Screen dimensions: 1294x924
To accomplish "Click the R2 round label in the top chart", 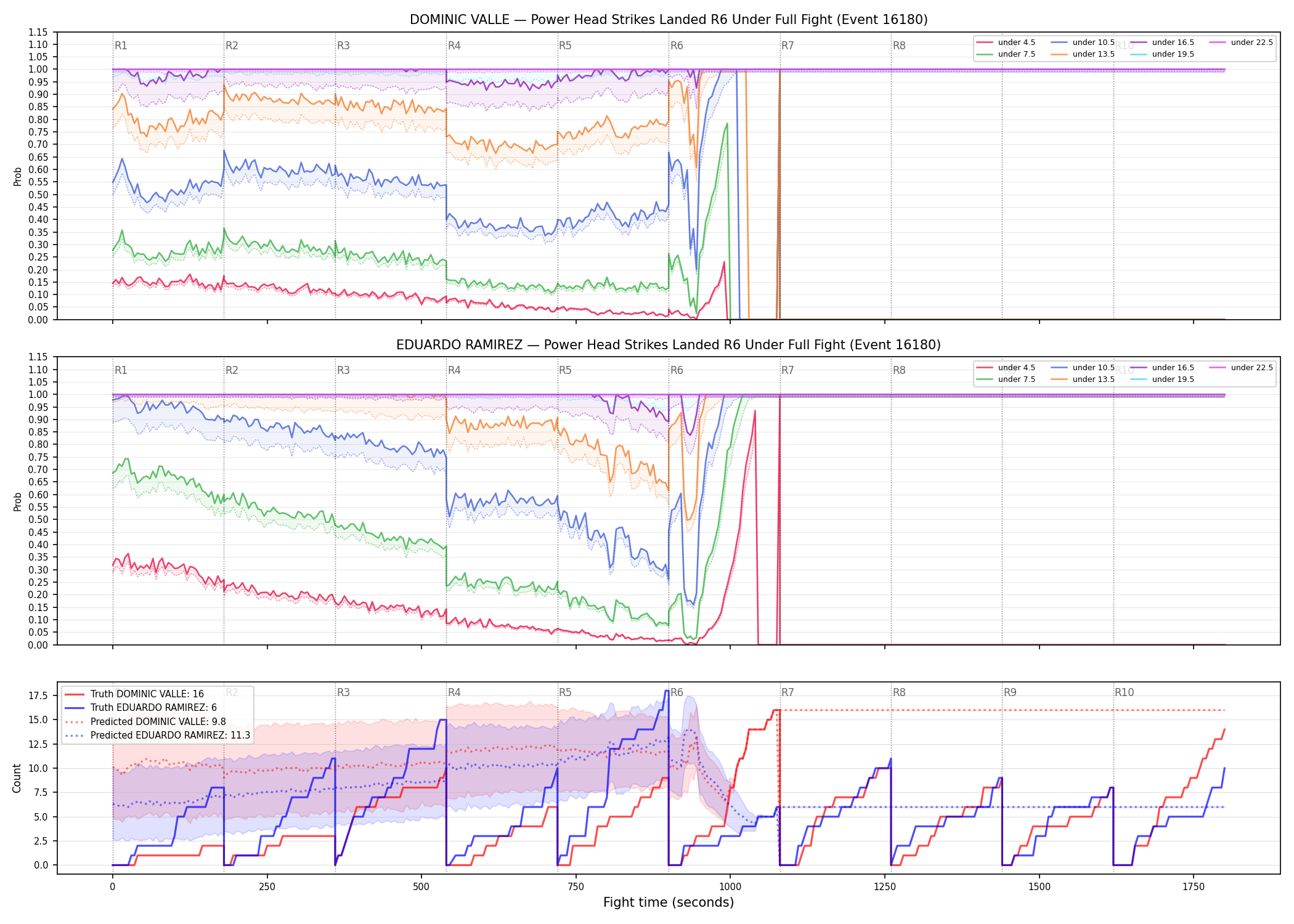I will (232, 46).
